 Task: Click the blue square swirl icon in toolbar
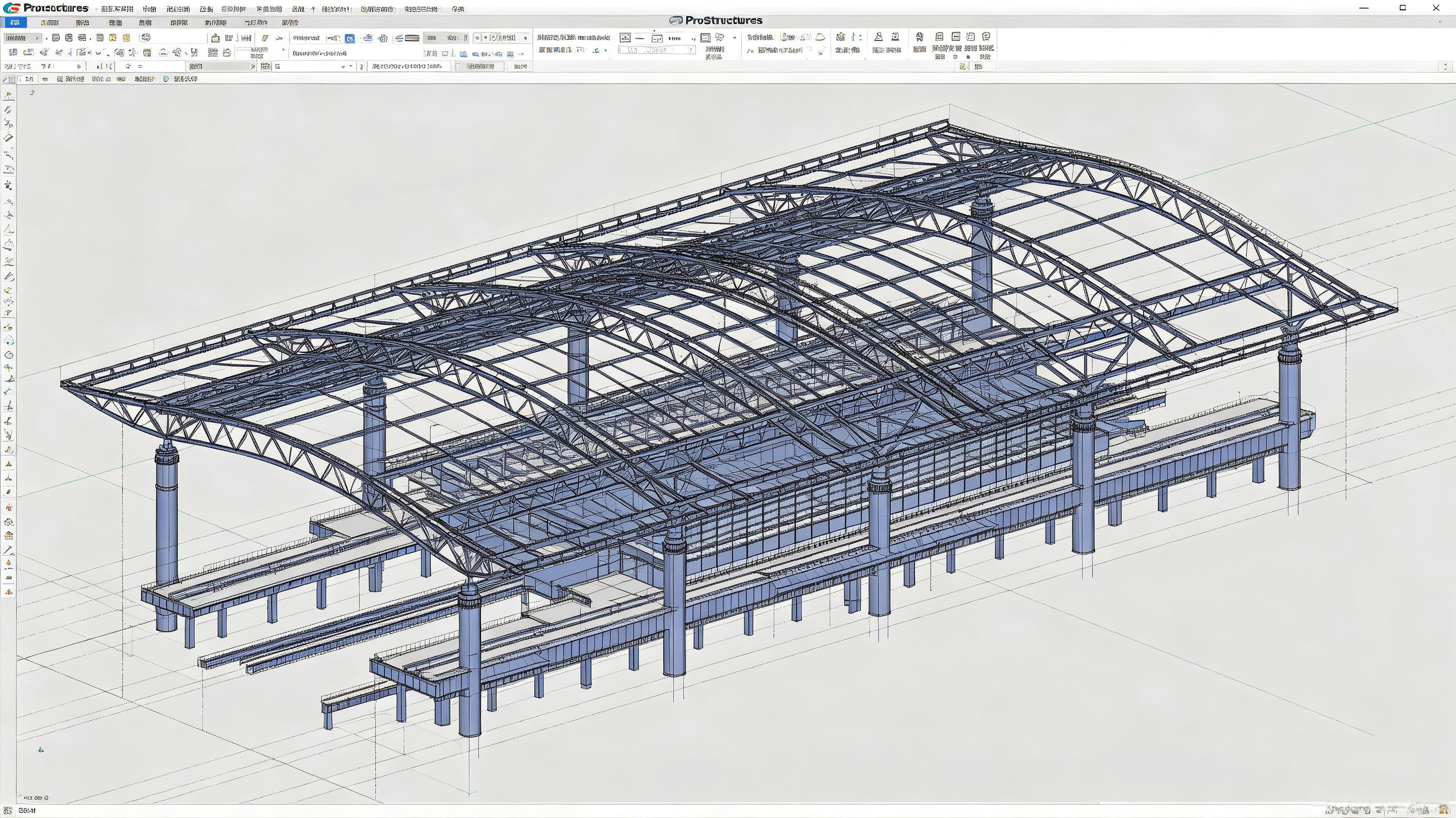350,38
